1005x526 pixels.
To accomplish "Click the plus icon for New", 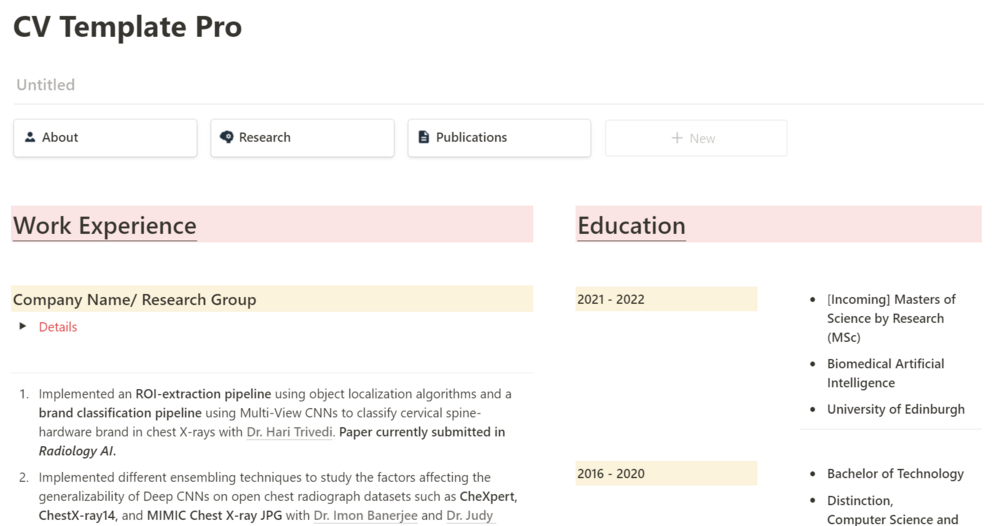I will 677,138.
